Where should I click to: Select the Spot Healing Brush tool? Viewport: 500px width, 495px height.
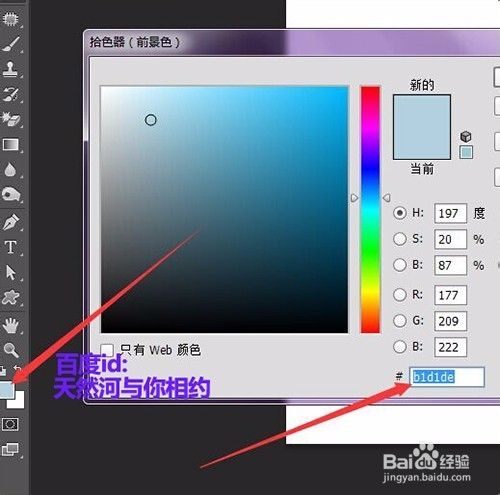coord(11,19)
